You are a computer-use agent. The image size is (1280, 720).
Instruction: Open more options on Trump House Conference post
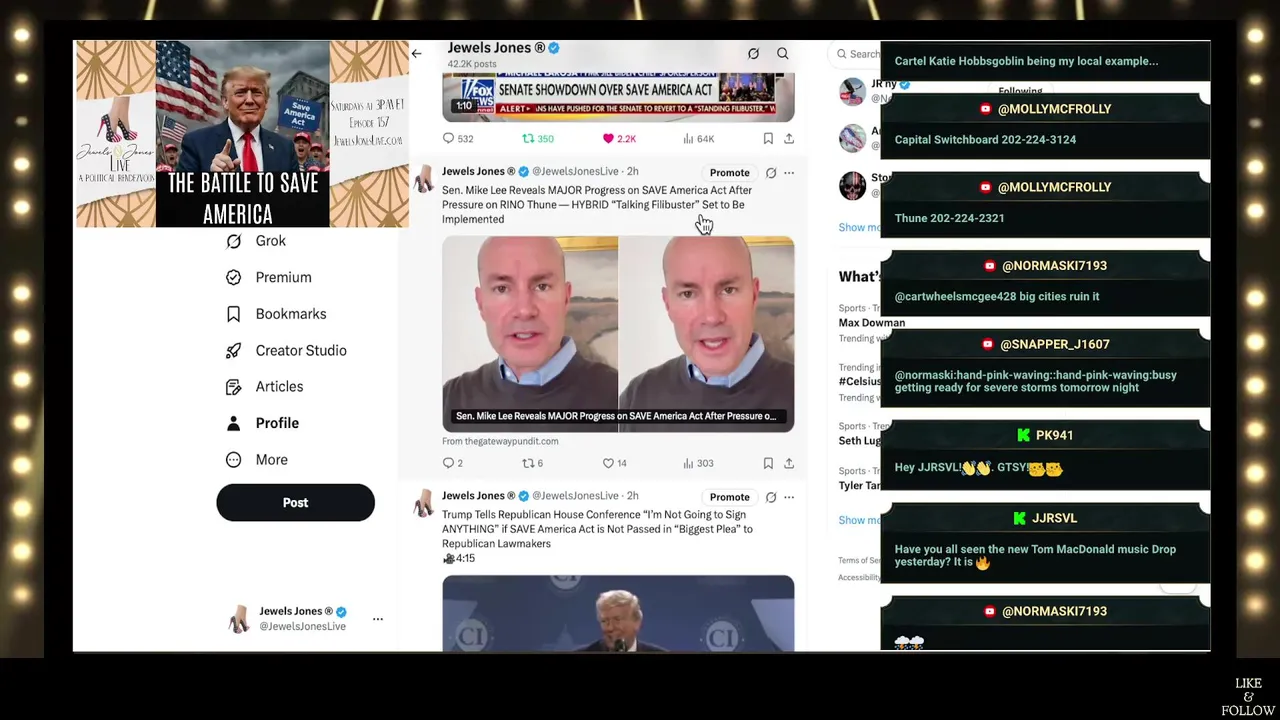789,497
